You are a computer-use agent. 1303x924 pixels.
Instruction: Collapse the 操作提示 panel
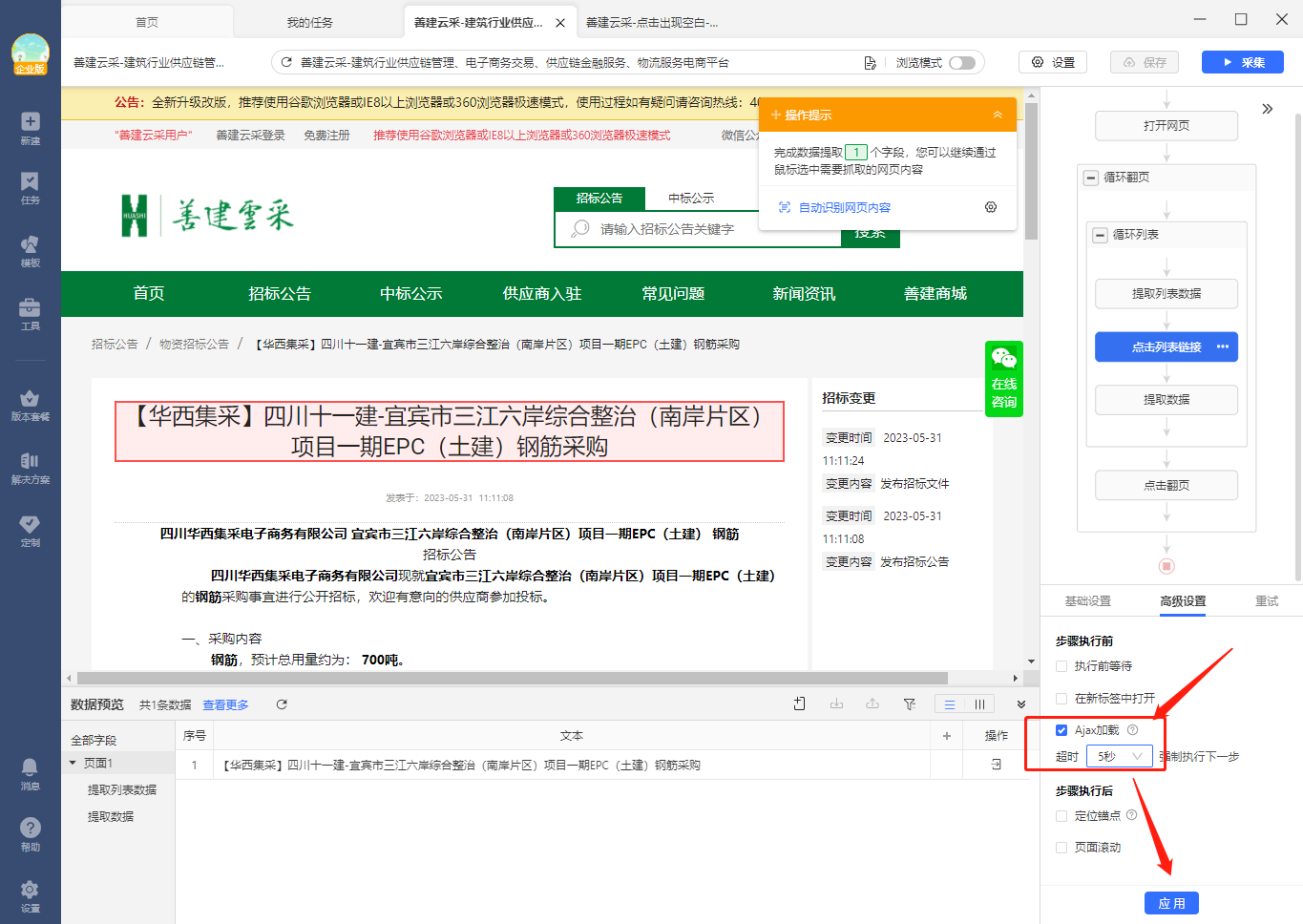coord(998,115)
